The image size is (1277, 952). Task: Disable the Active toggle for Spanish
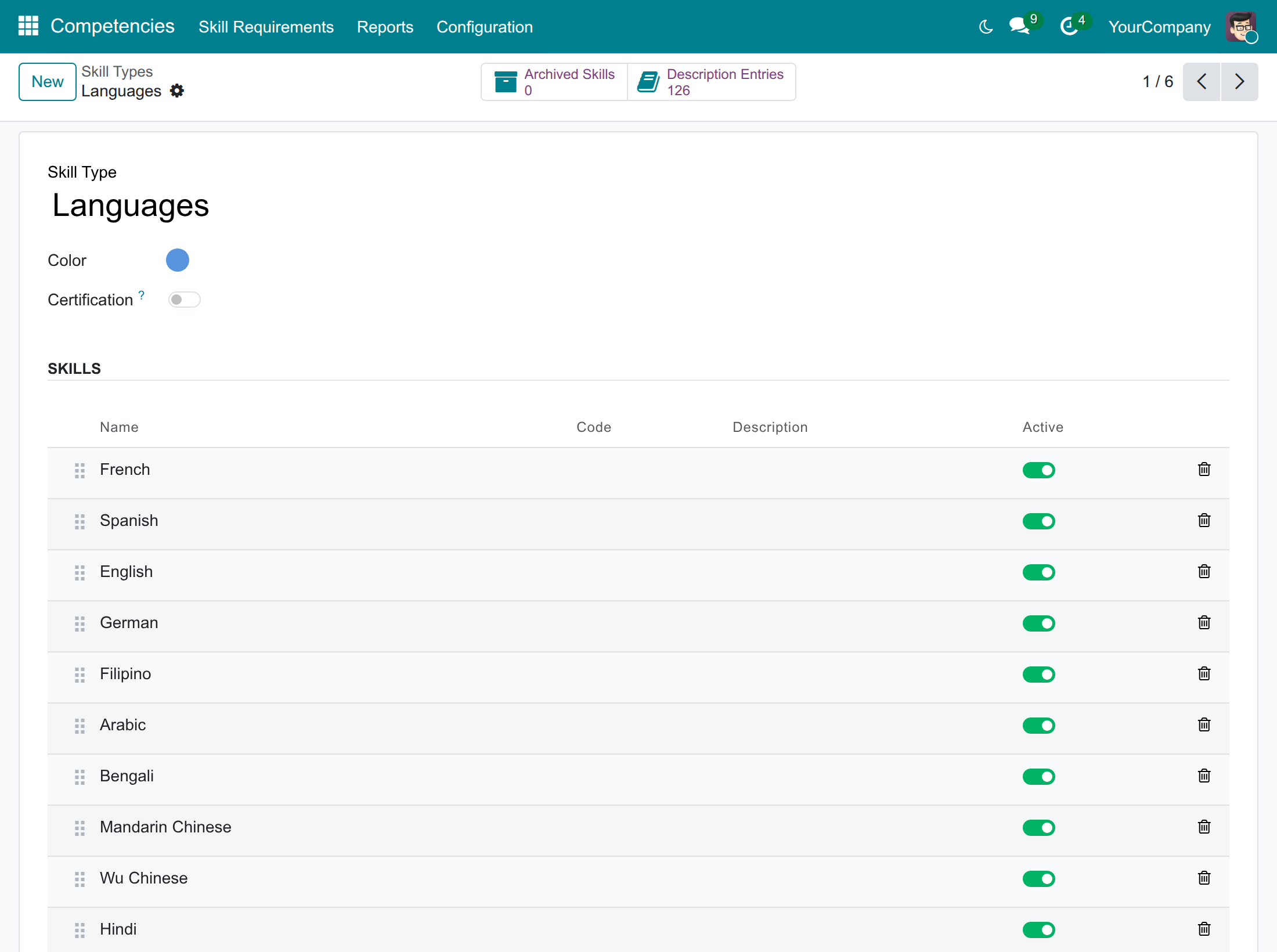point(1038,521)
